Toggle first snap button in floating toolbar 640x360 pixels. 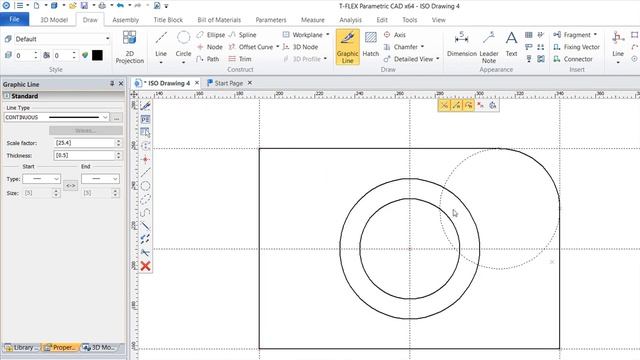(x=444, y=105)
